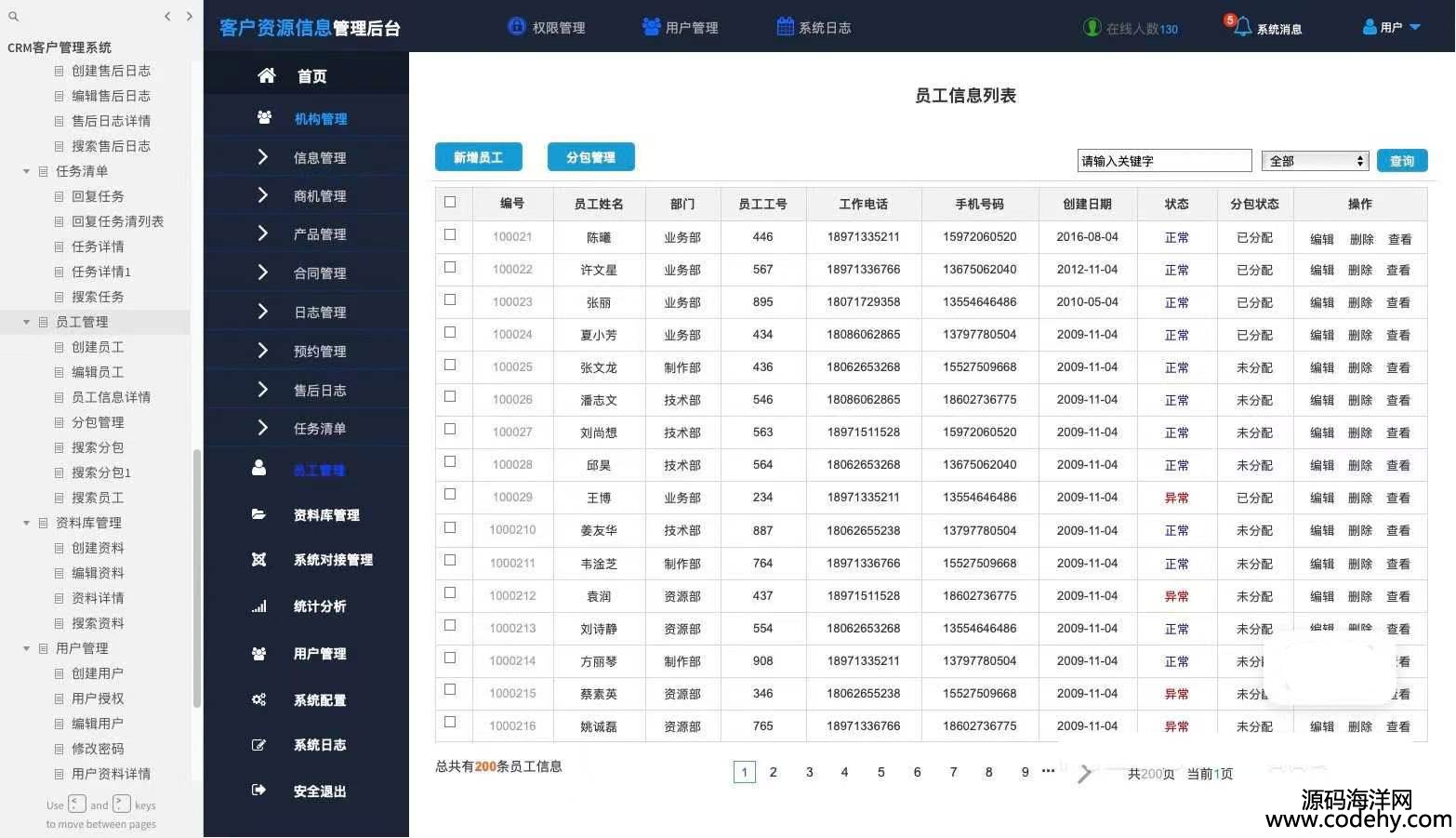
Task: Click the 用户管理 users icon in sidebar
Action: click(x=258, y=653)
